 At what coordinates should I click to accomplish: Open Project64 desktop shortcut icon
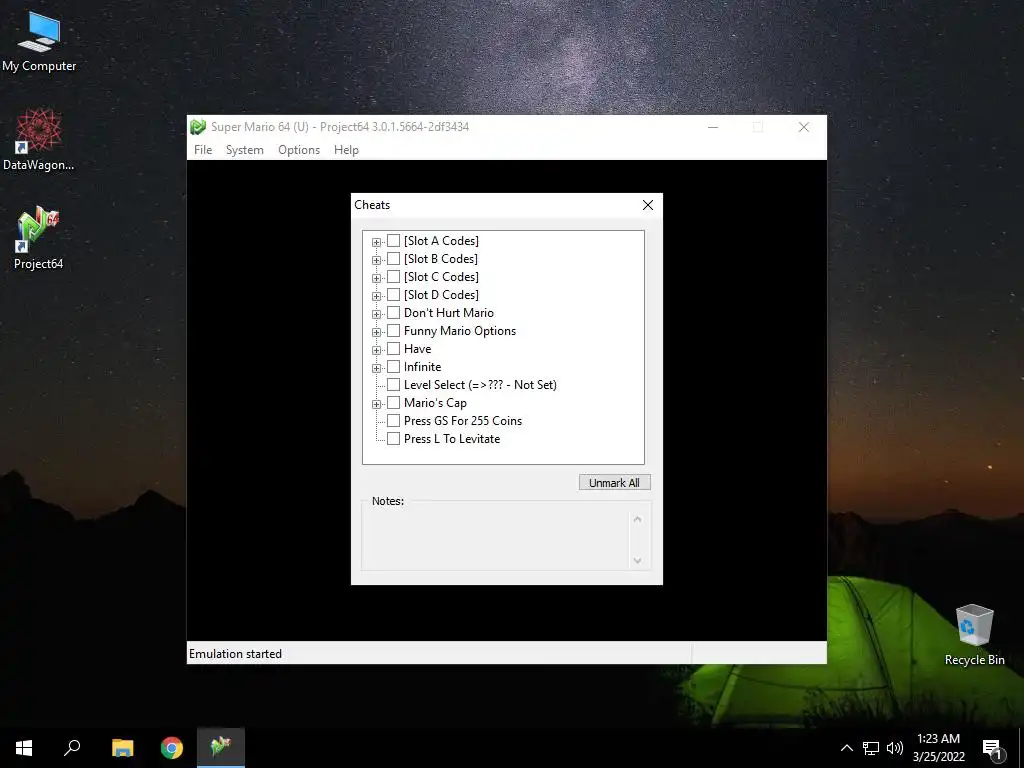39,238
